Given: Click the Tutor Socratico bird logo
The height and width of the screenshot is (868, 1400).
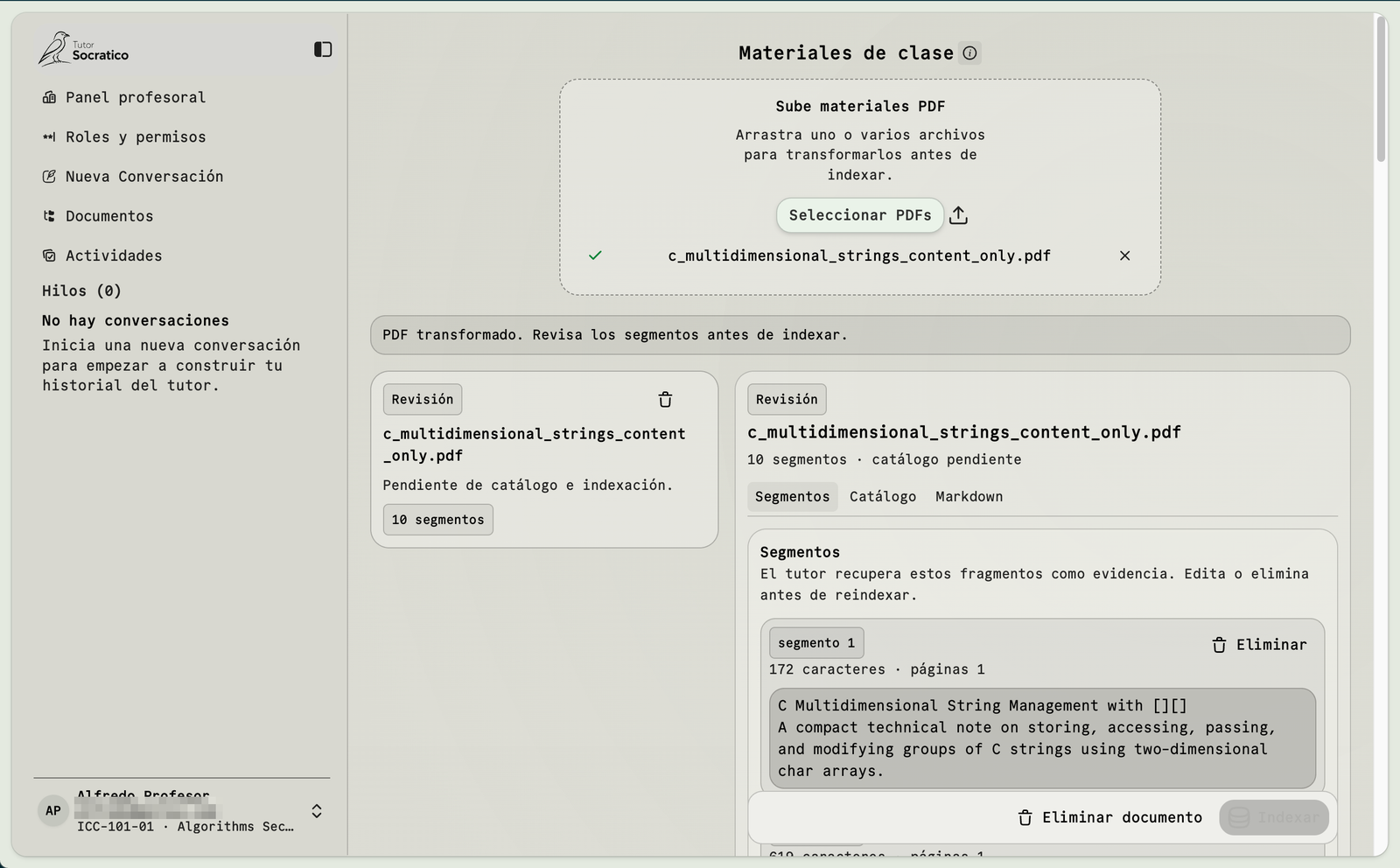Looking at the screenshot, I should point(54,49).
